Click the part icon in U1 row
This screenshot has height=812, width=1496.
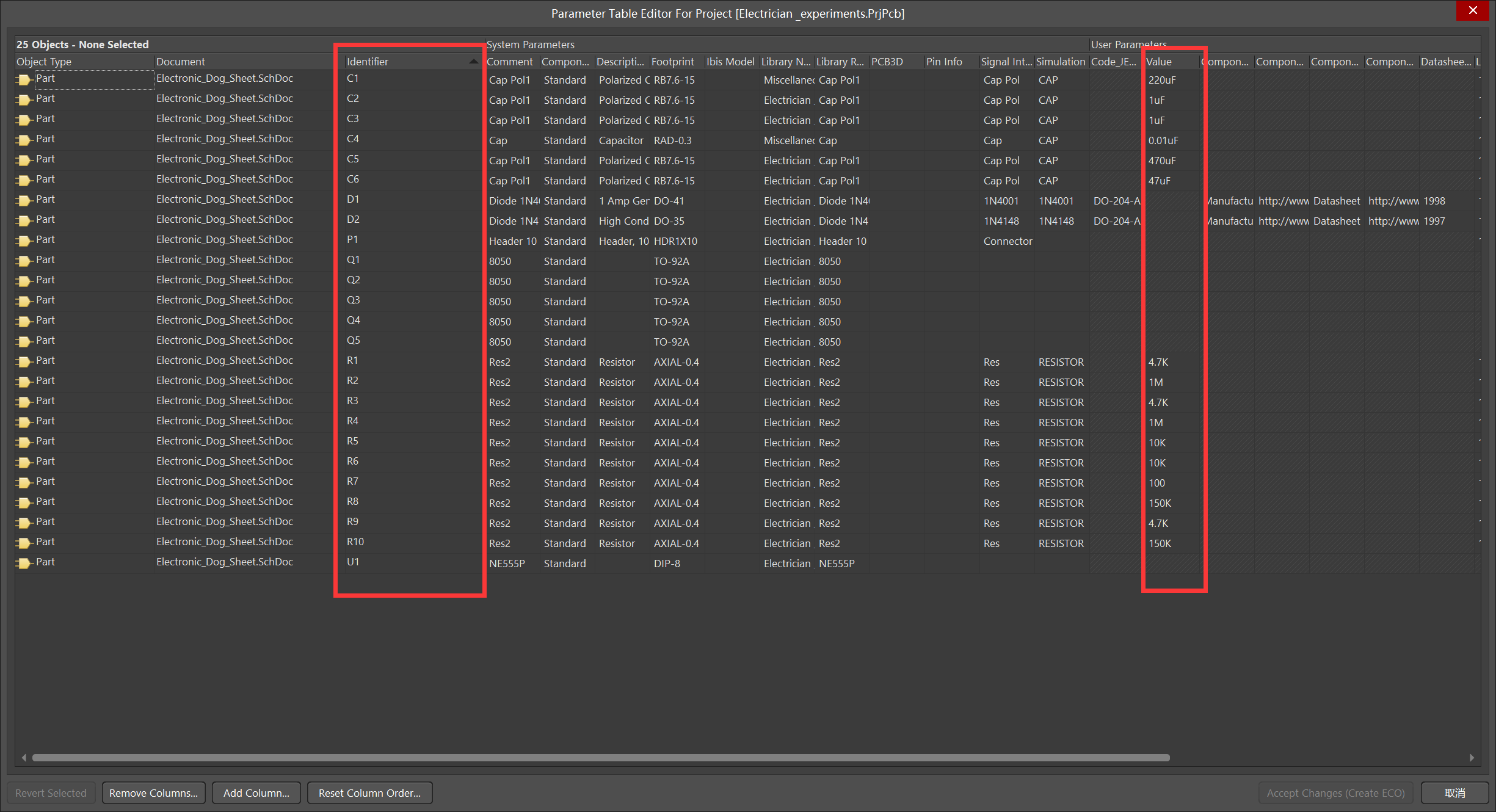click(24, 563)
